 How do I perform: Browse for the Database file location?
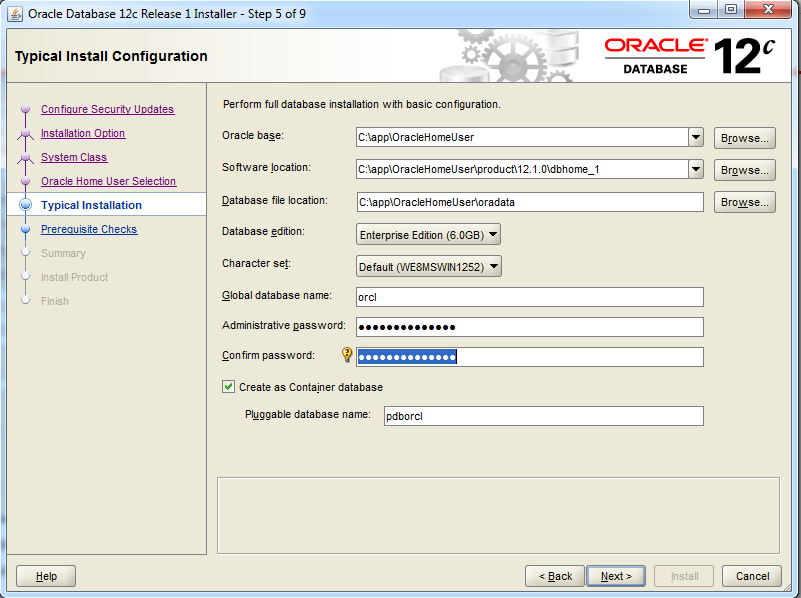point(744,202)
